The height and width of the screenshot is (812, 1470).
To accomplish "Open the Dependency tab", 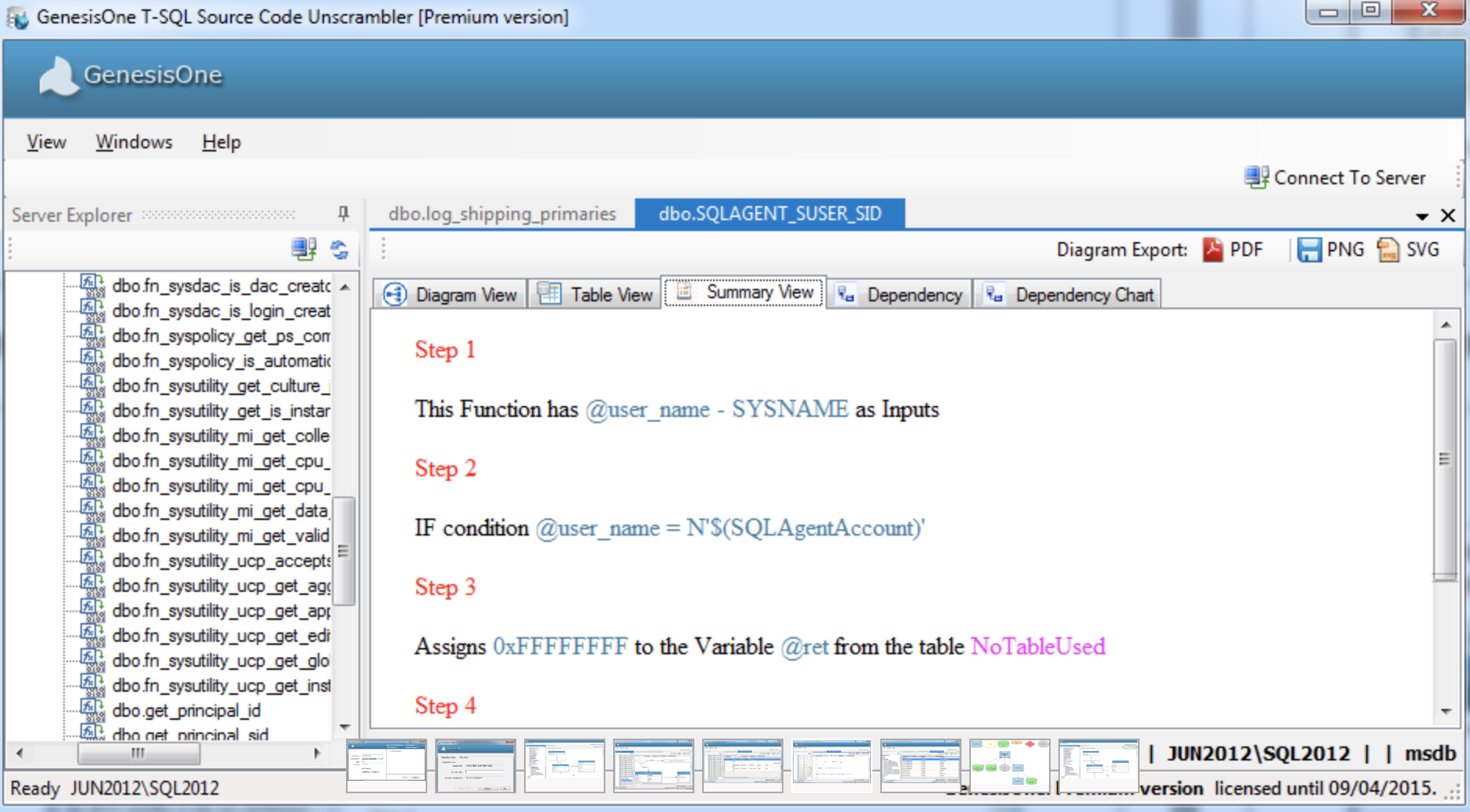I will 899,294.
